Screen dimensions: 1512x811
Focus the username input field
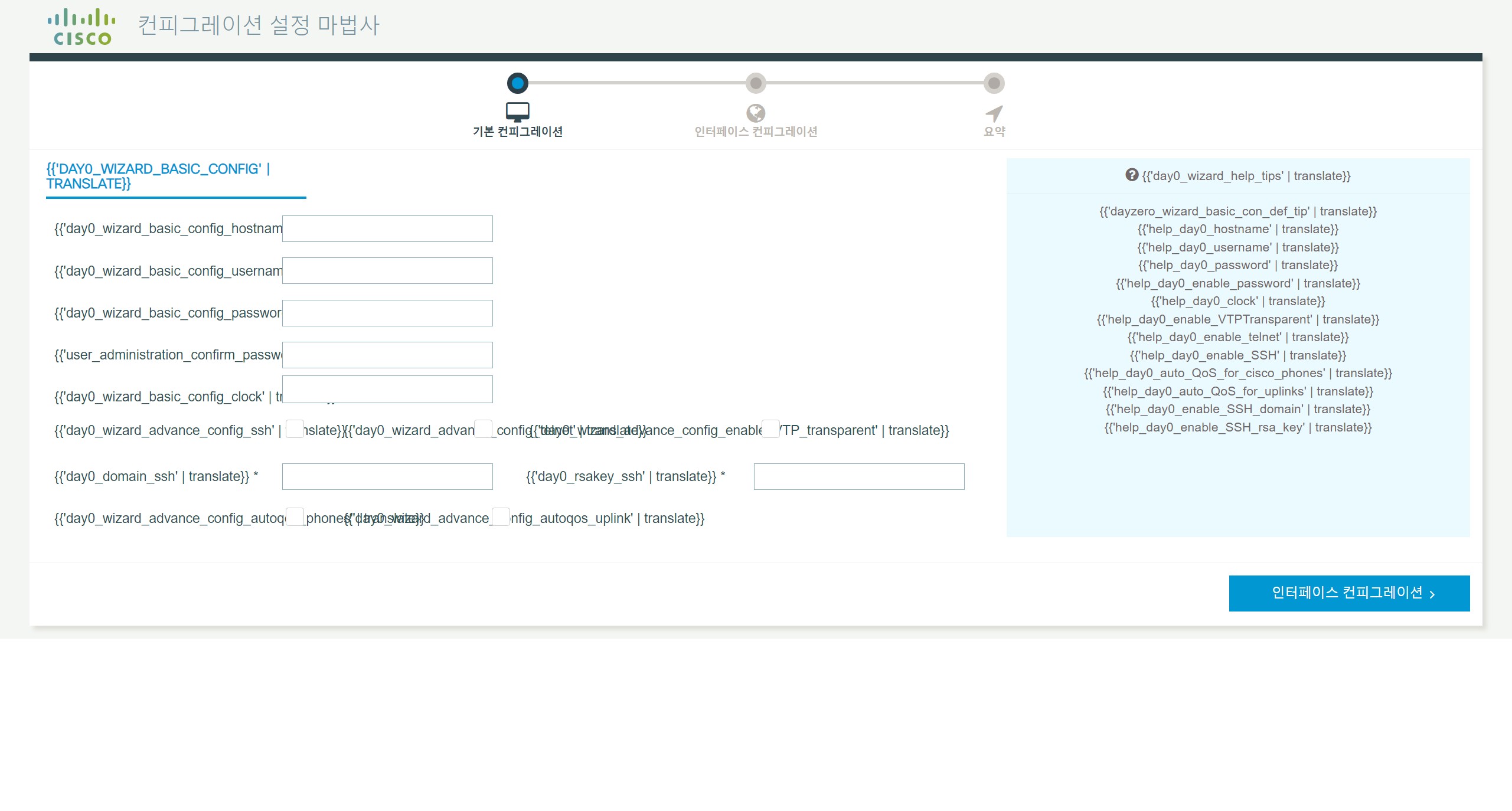tap(387, 270)
